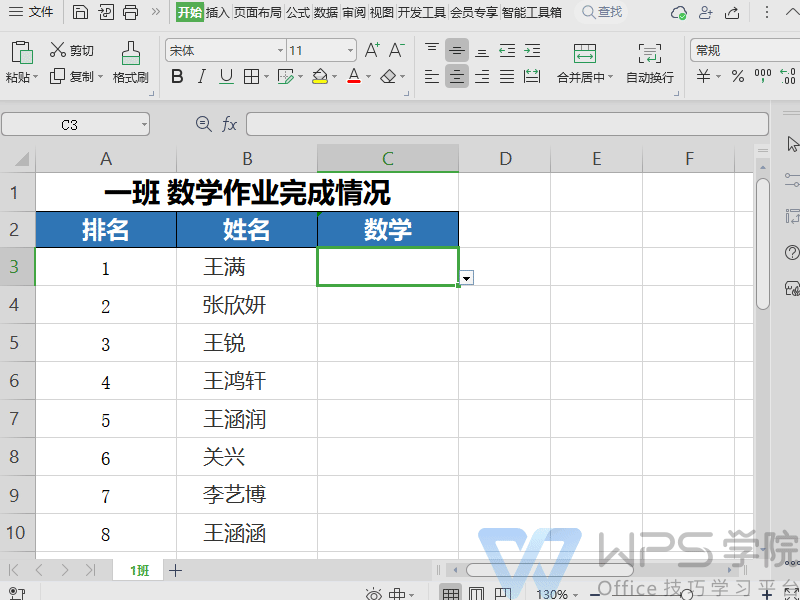
Task: Click the fx insert function icon
Action: [x=229, y=123]
